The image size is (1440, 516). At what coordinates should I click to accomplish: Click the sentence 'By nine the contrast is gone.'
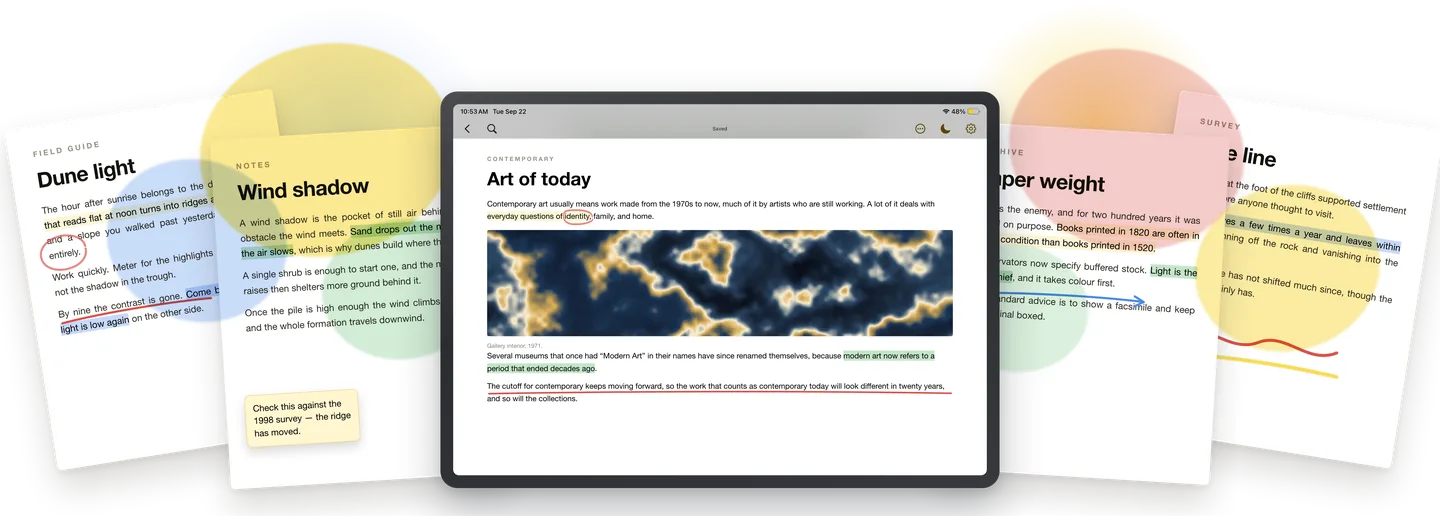click(x=120, y=303)
